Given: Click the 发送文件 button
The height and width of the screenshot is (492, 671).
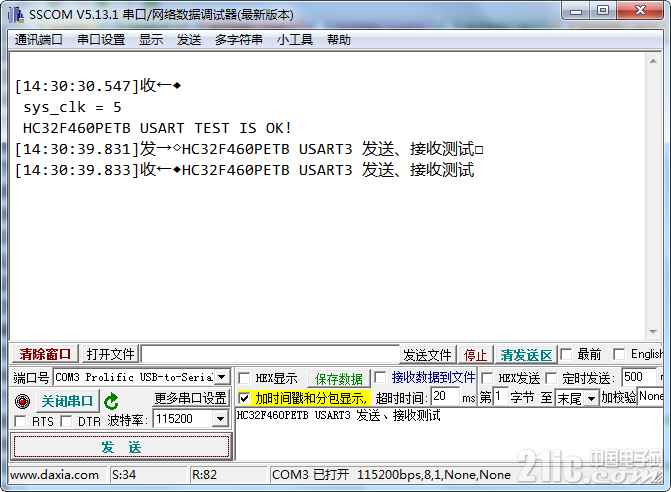Looking at the screenshot, I should [428, 355].
